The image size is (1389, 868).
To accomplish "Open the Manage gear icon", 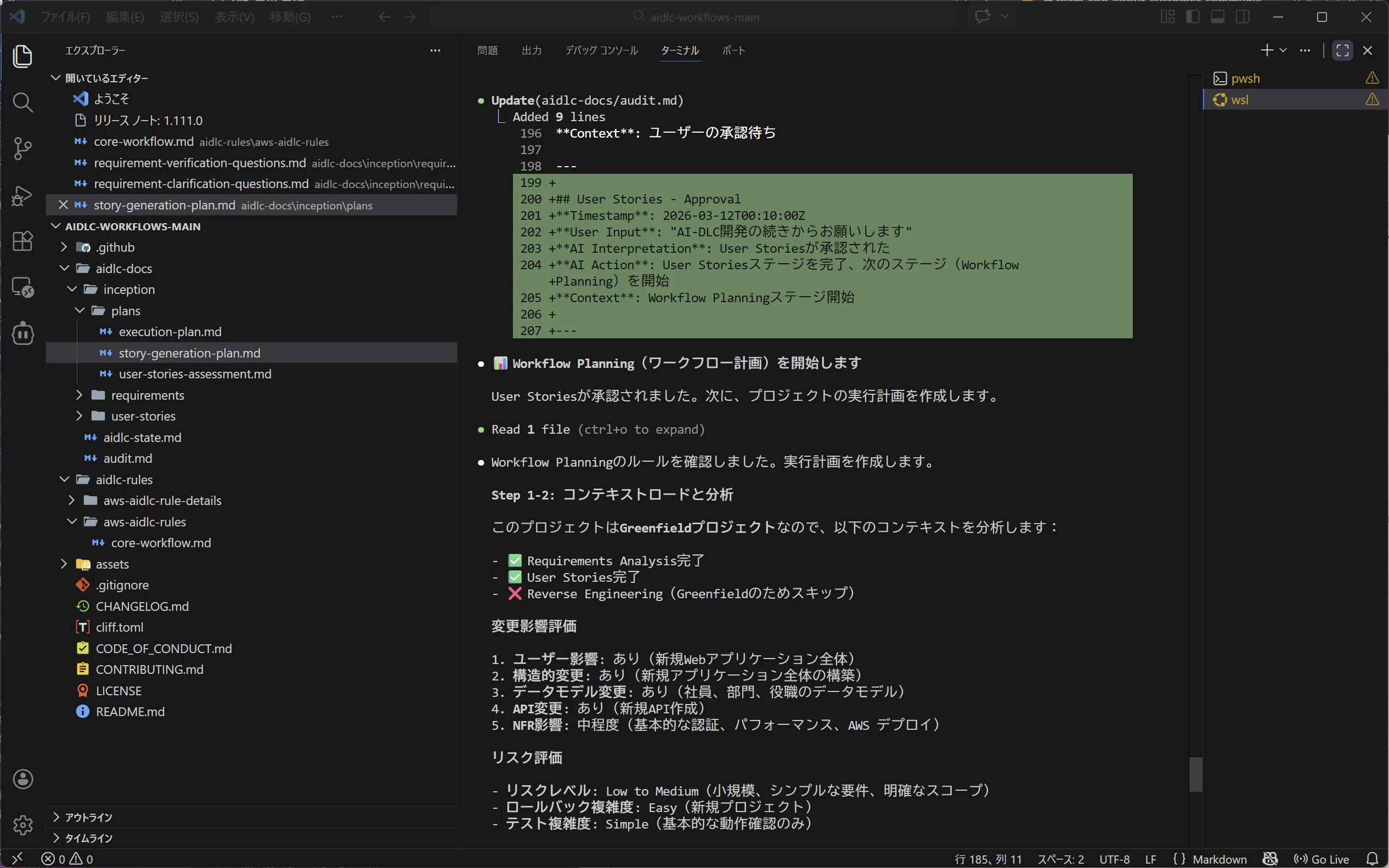I will tap(22, 825).
